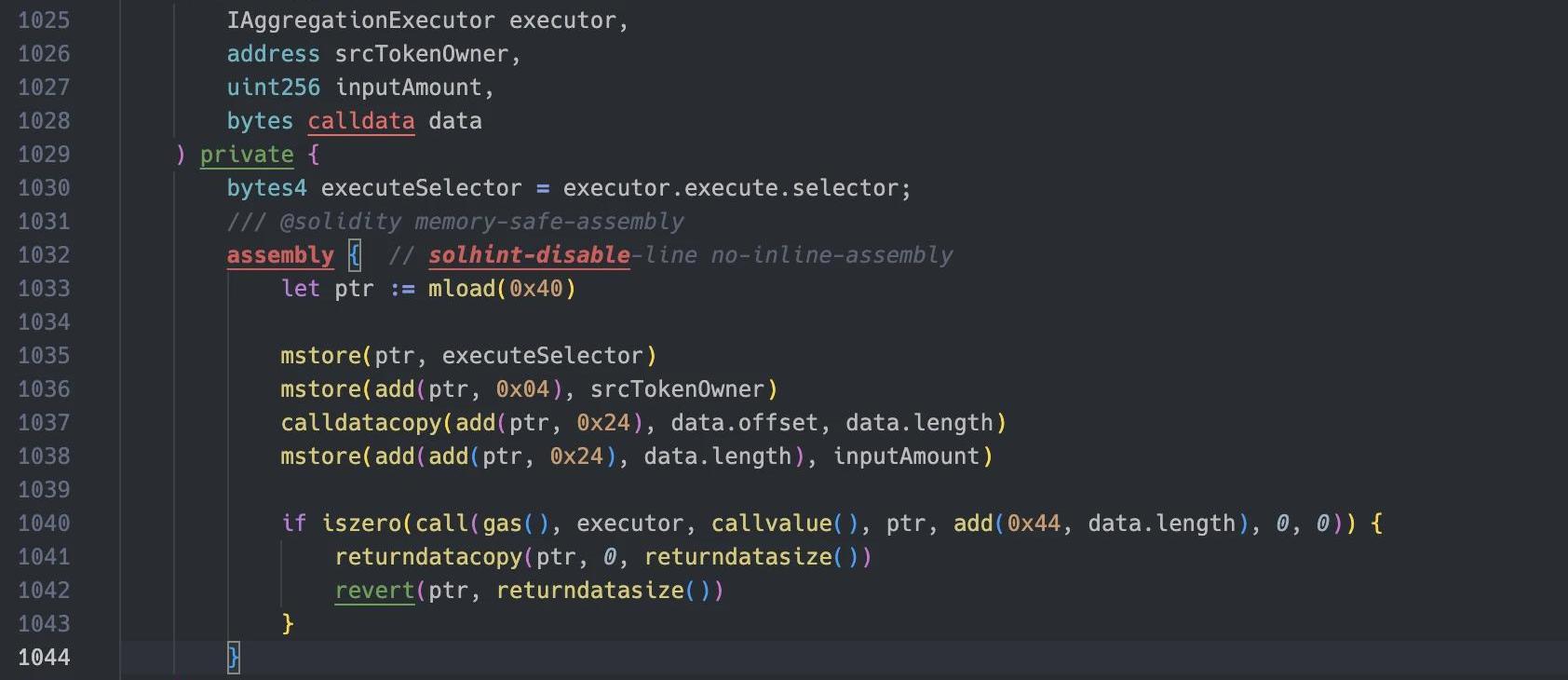Click the '@solidity memory-safe-assembly' comment
The height and width of the screenshot is (680, 1568).
point(480,222)
